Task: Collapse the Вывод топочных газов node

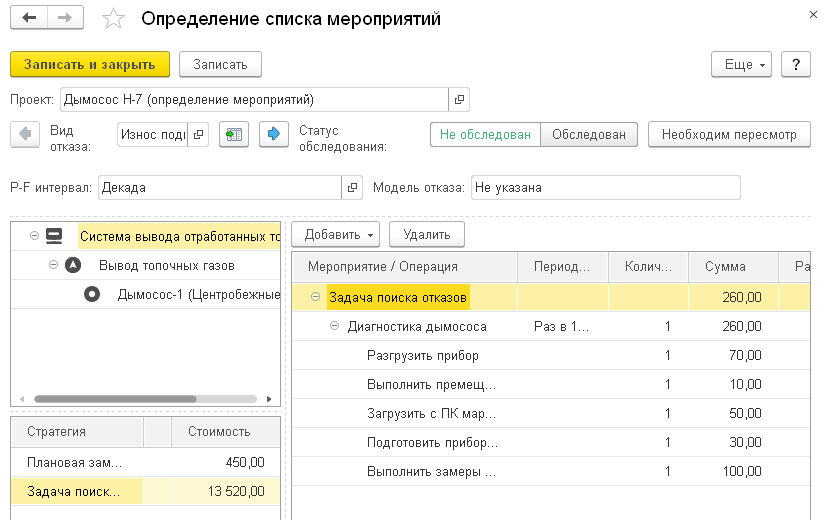Action: pos(54,265)
